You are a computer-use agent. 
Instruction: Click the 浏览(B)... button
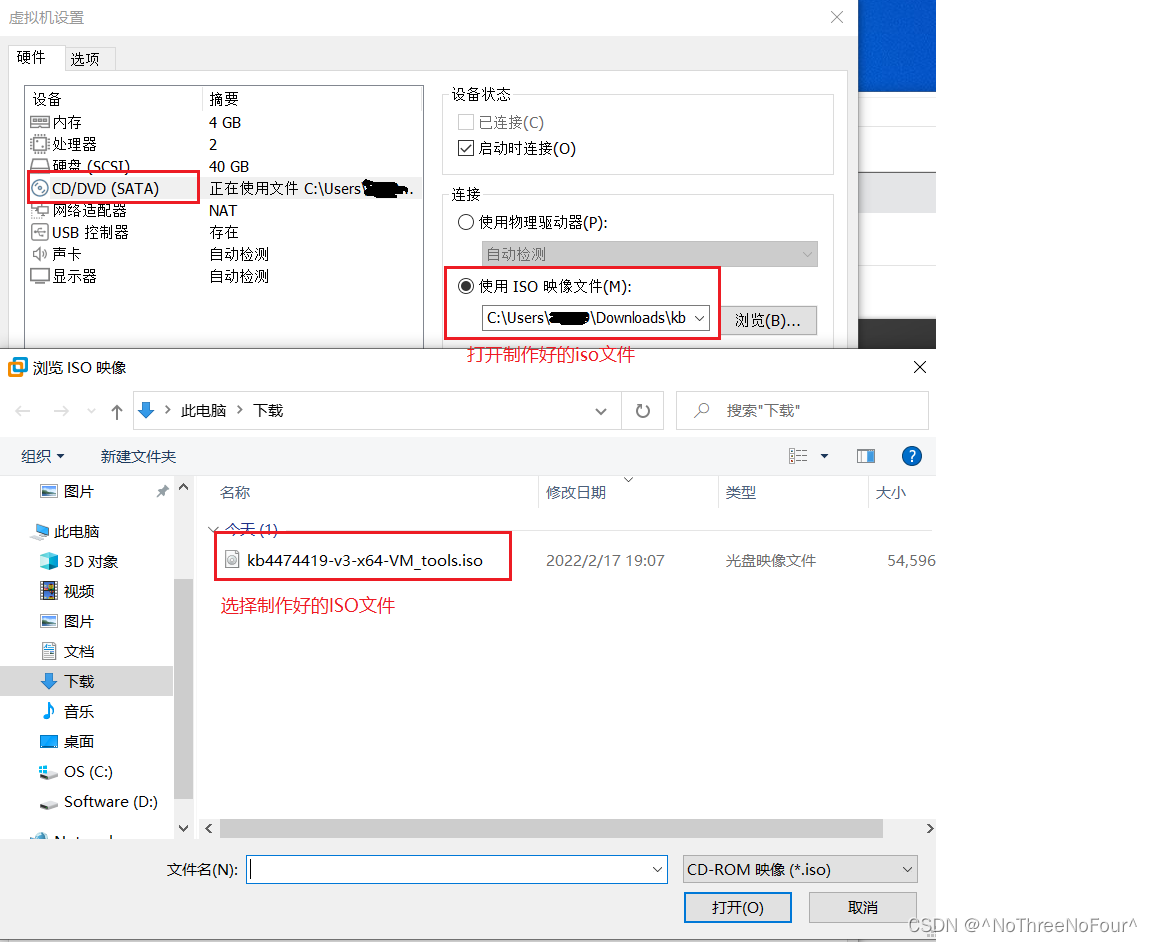pos(768,320)
